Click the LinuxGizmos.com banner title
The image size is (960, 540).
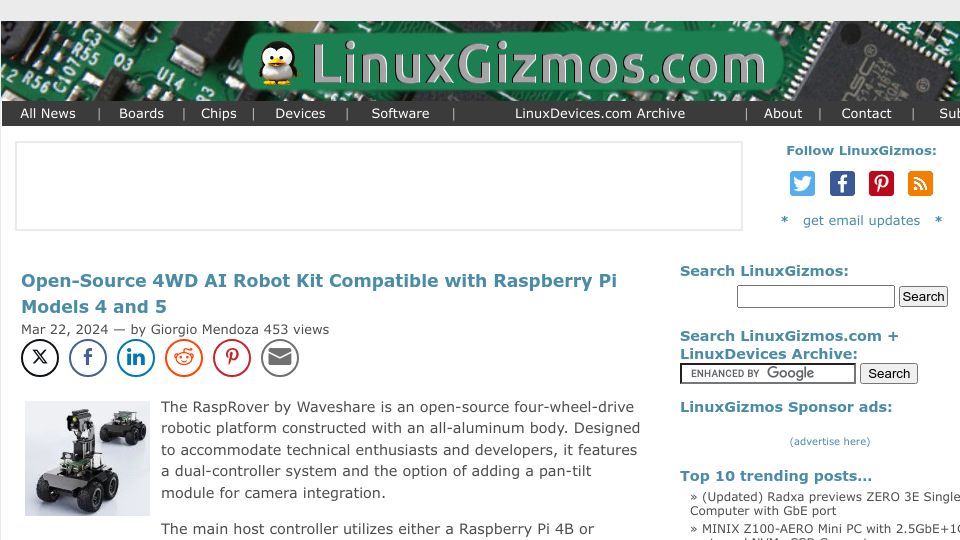click(x=539, y=63)
